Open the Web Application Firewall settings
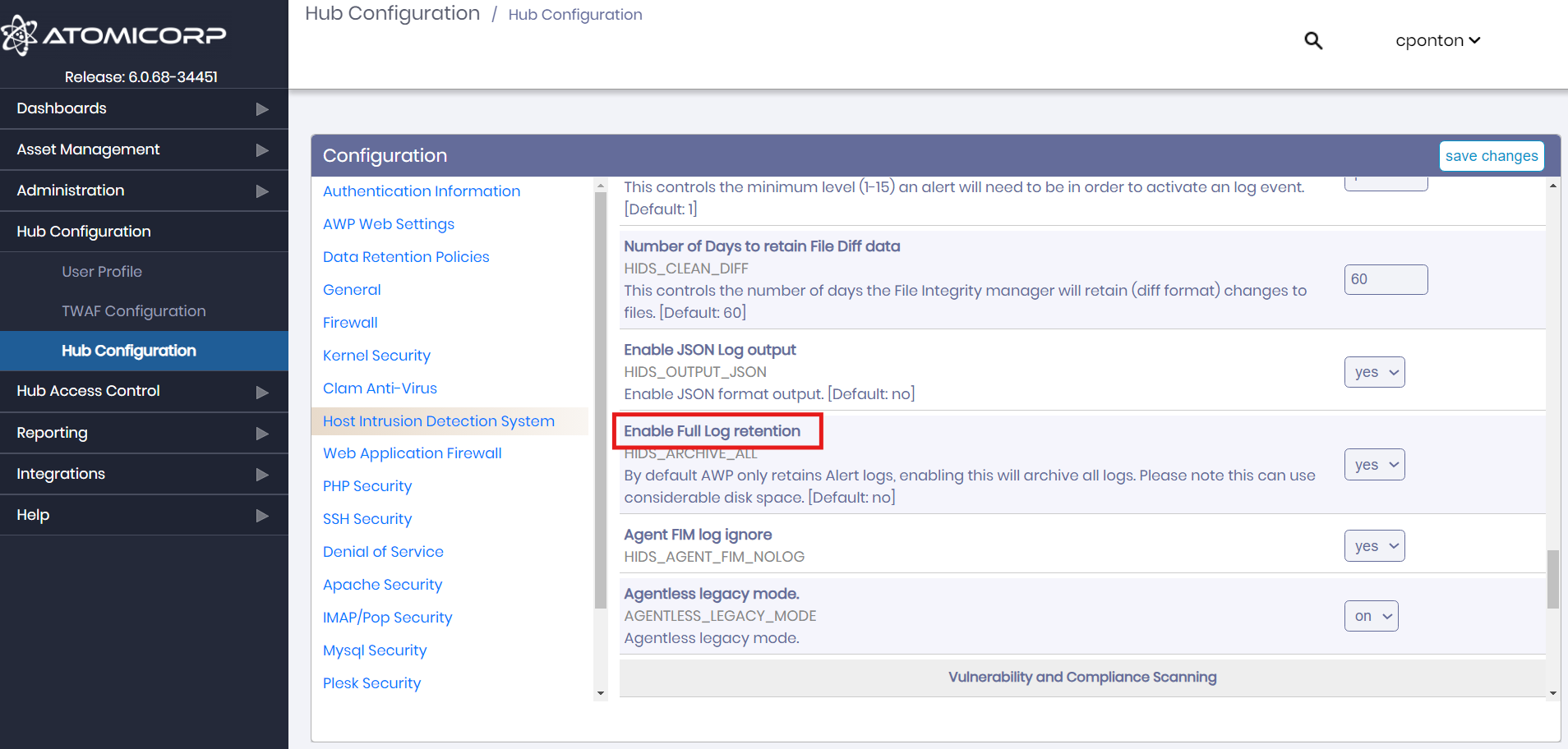This screenshot has width=1568, height=749. [x=412, y=453]
